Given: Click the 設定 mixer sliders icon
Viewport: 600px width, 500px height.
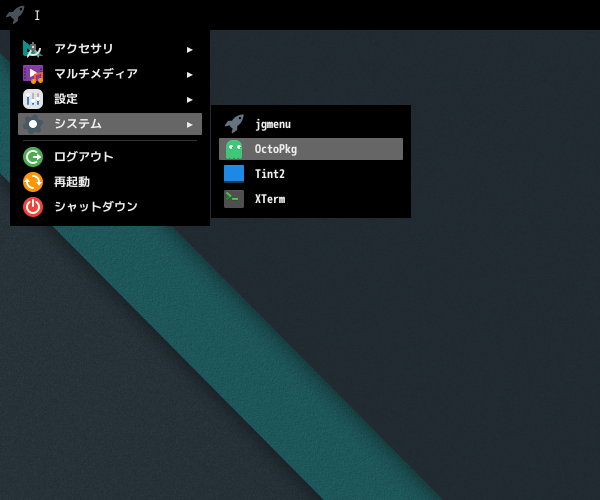Looking at the screenshot, I should click(33, 99).
